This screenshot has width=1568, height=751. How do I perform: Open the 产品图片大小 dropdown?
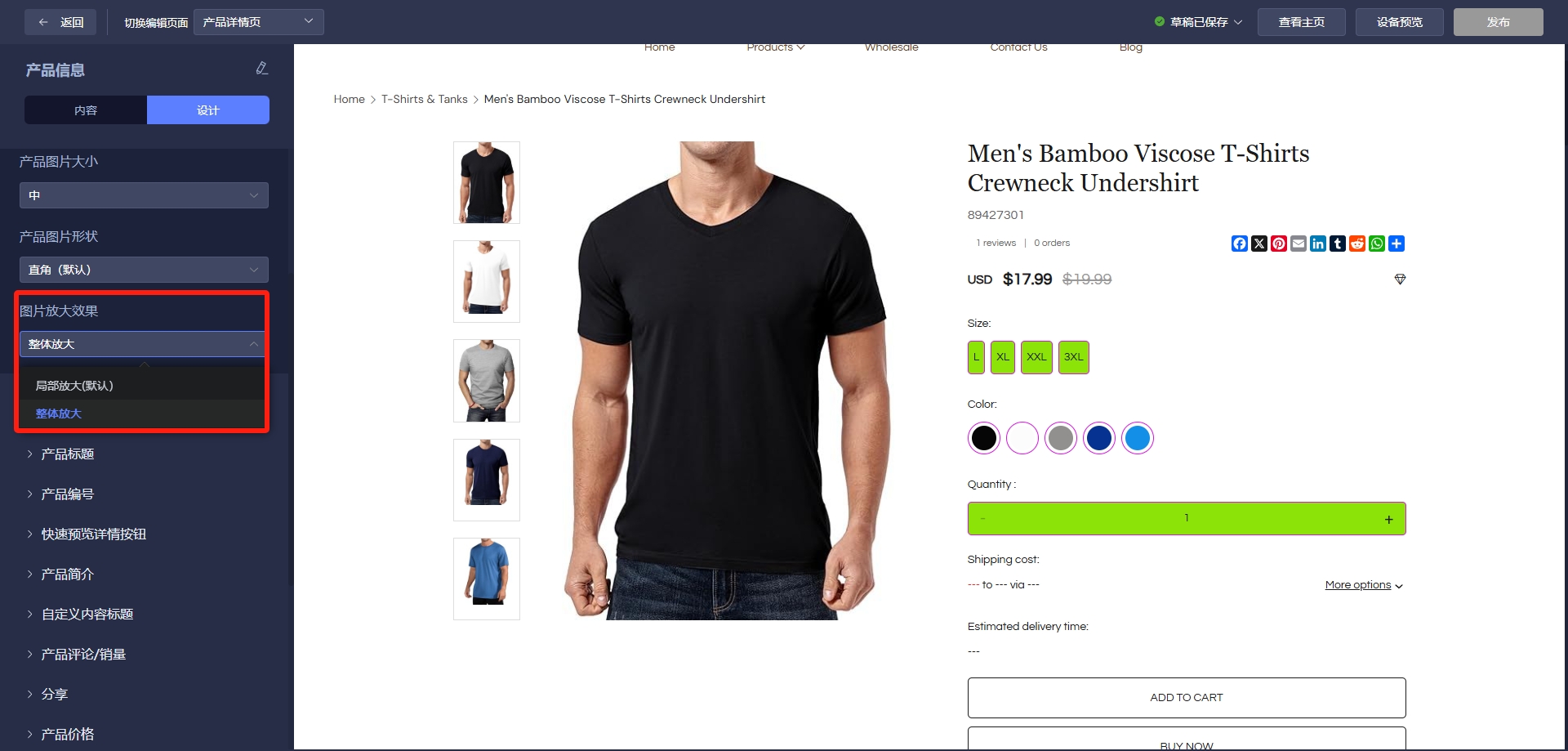coord(144,195)
